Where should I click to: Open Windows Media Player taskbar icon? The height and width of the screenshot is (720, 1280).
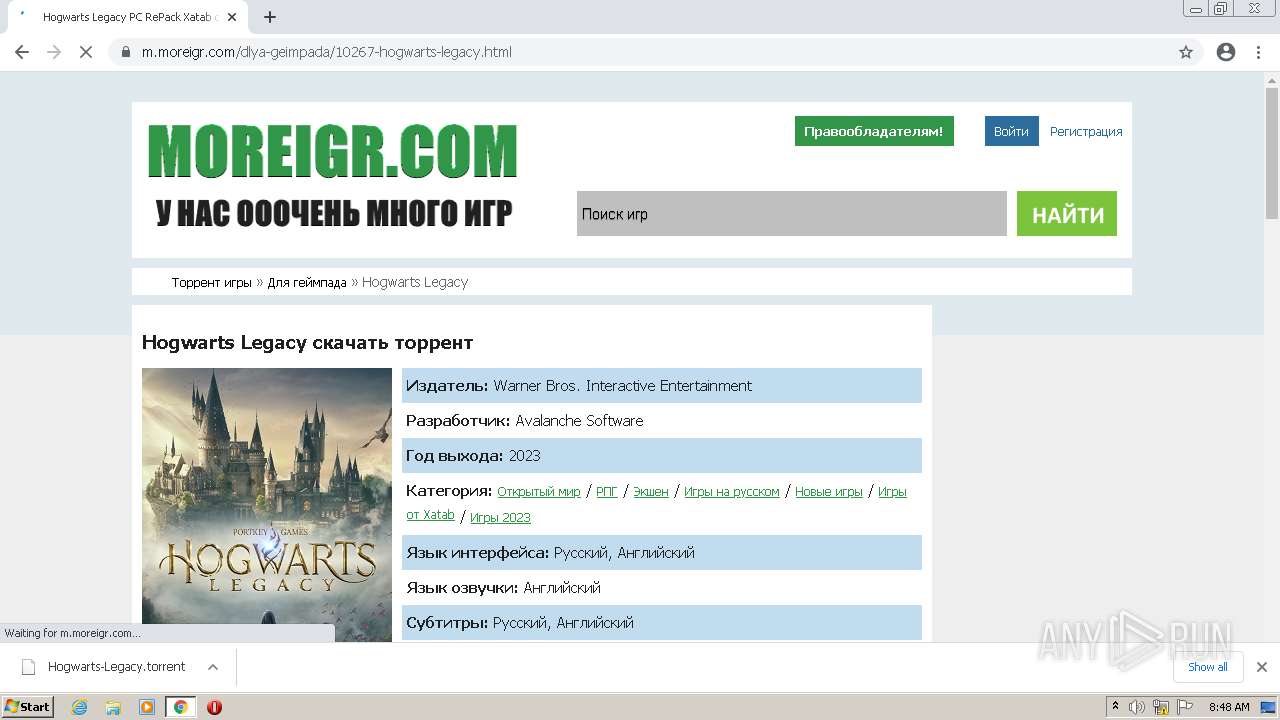tap(147, 707)
